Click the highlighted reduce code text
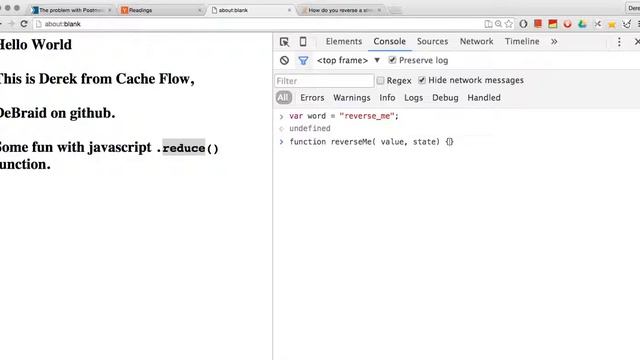The width and height of the screenshot is (640, 360). [x=184, y=148]
